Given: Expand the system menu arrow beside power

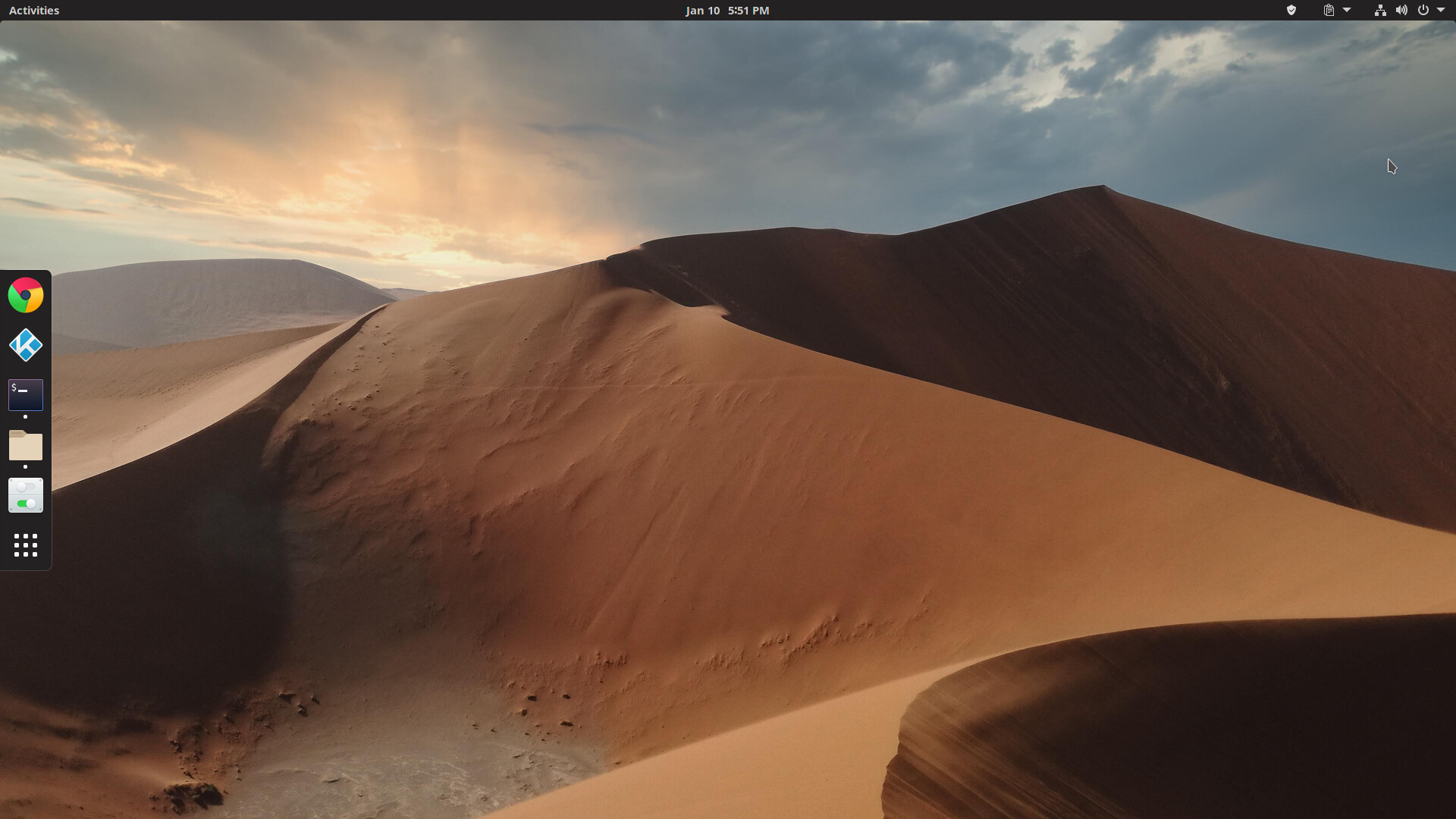Looking at the screenshot, I should pyautogui.click(x=1441, y=10).
